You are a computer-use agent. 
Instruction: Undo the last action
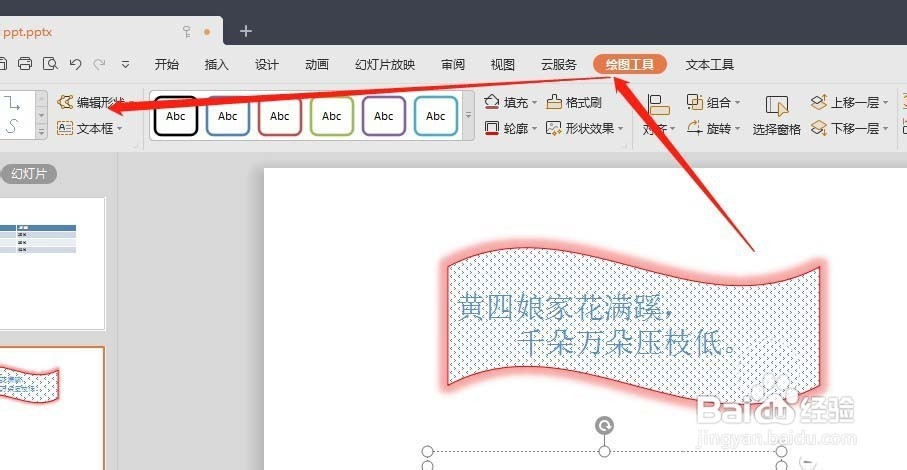point(75,64)
